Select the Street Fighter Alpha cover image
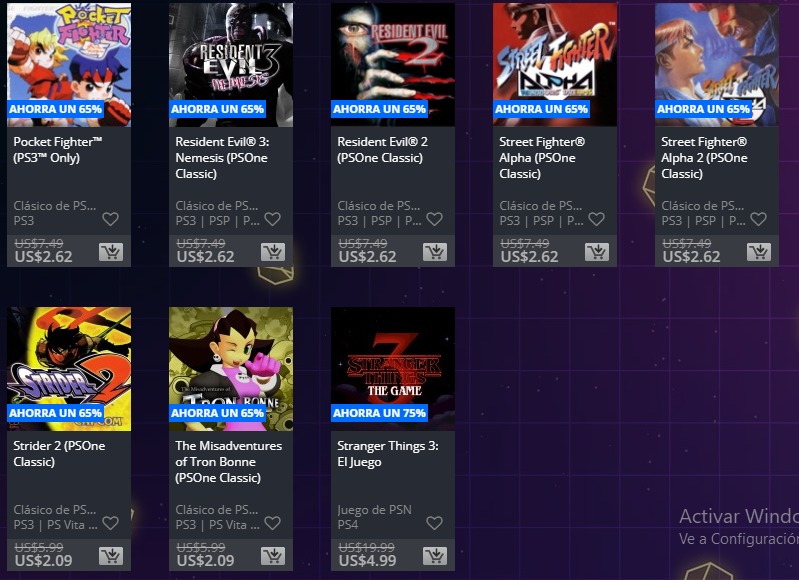 coord(555,65)
